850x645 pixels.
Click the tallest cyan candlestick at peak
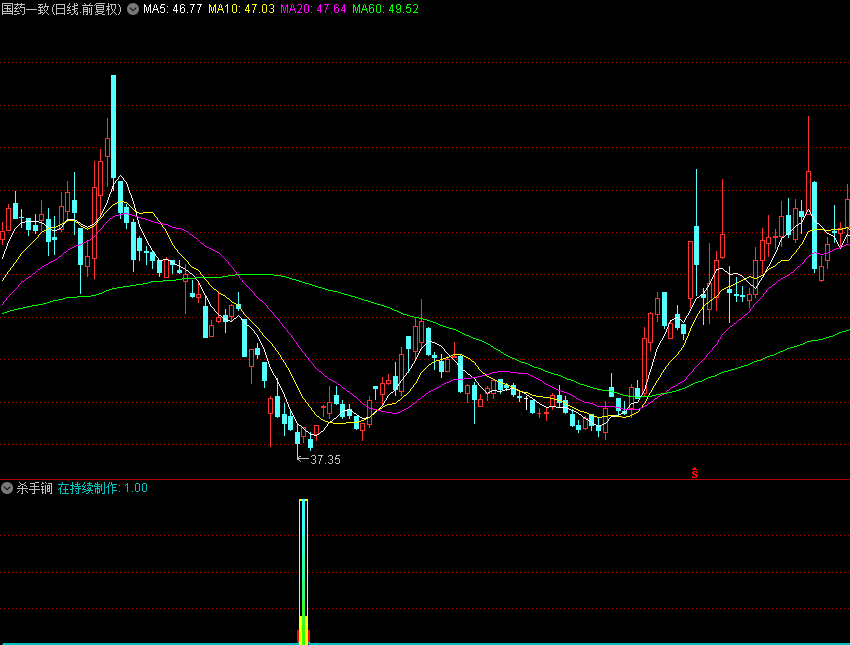113,127
